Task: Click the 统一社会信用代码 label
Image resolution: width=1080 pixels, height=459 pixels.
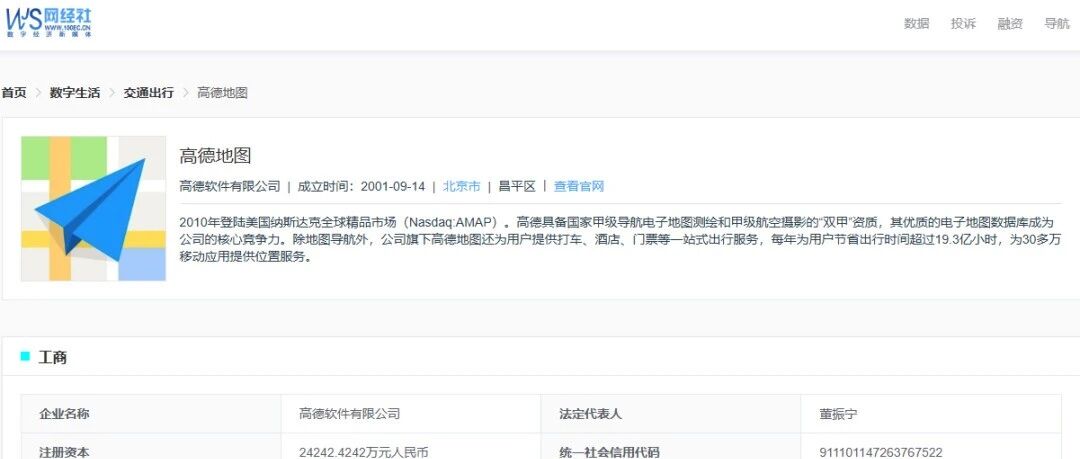Action: 610,452
